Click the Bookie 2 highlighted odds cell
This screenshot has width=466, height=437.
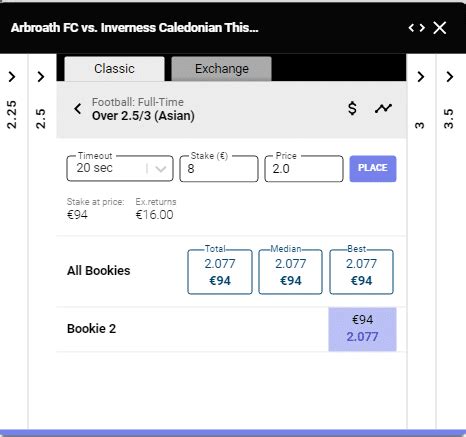(x=362, y=329)
